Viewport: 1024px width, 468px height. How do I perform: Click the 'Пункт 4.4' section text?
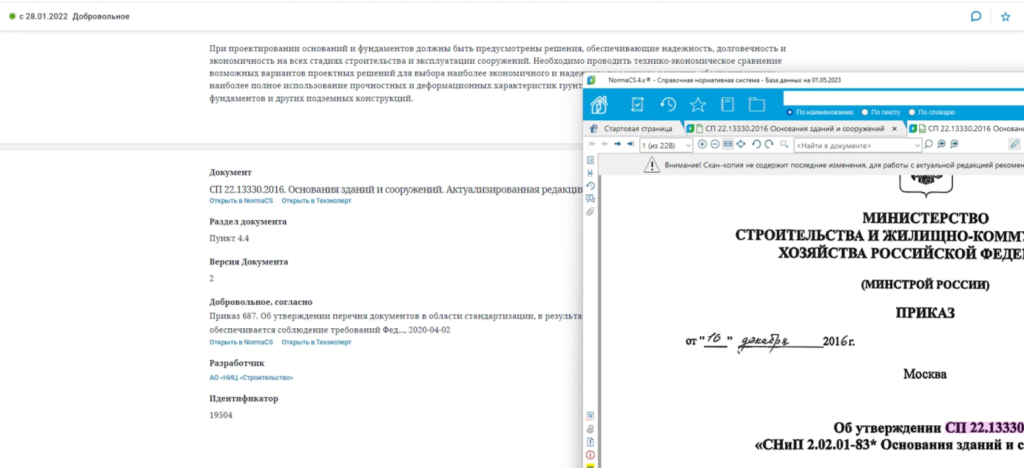coord(229,238)
